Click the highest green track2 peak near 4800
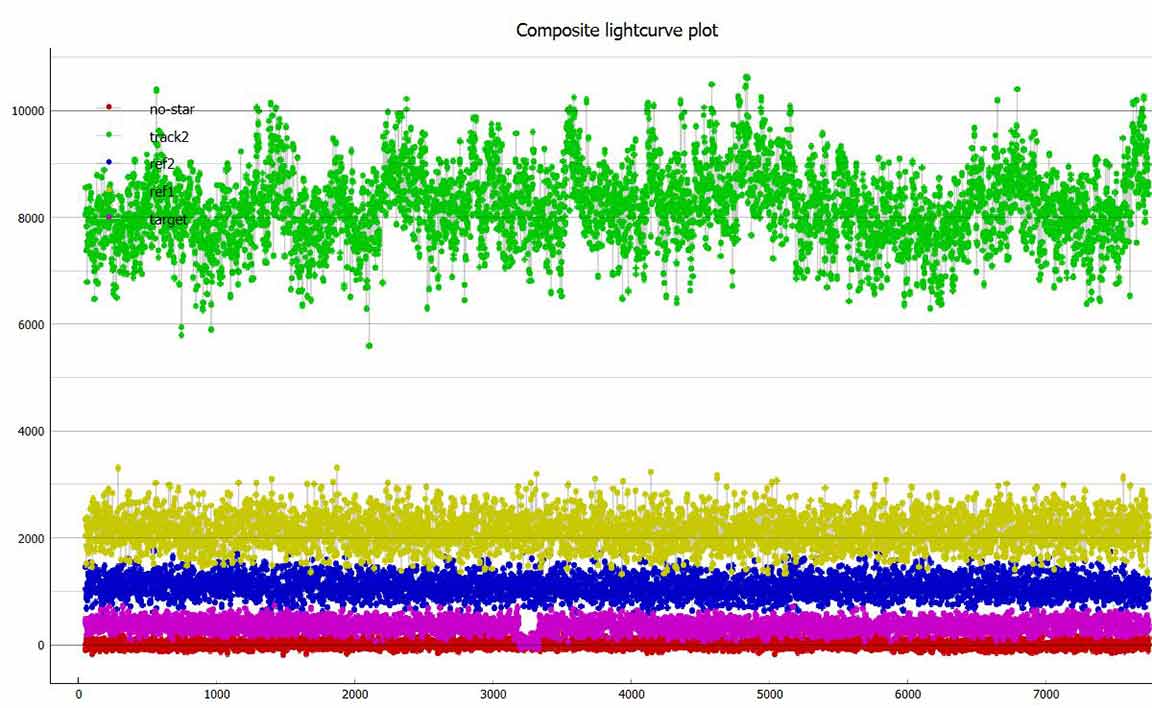Viewport: 1152px width, 708px height. click(746, 77)
